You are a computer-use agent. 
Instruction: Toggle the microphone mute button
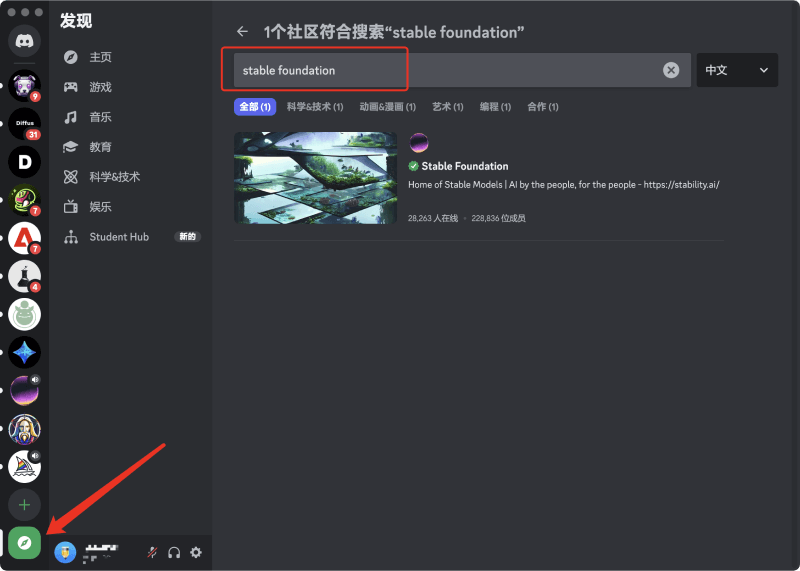tap(152, 553)
